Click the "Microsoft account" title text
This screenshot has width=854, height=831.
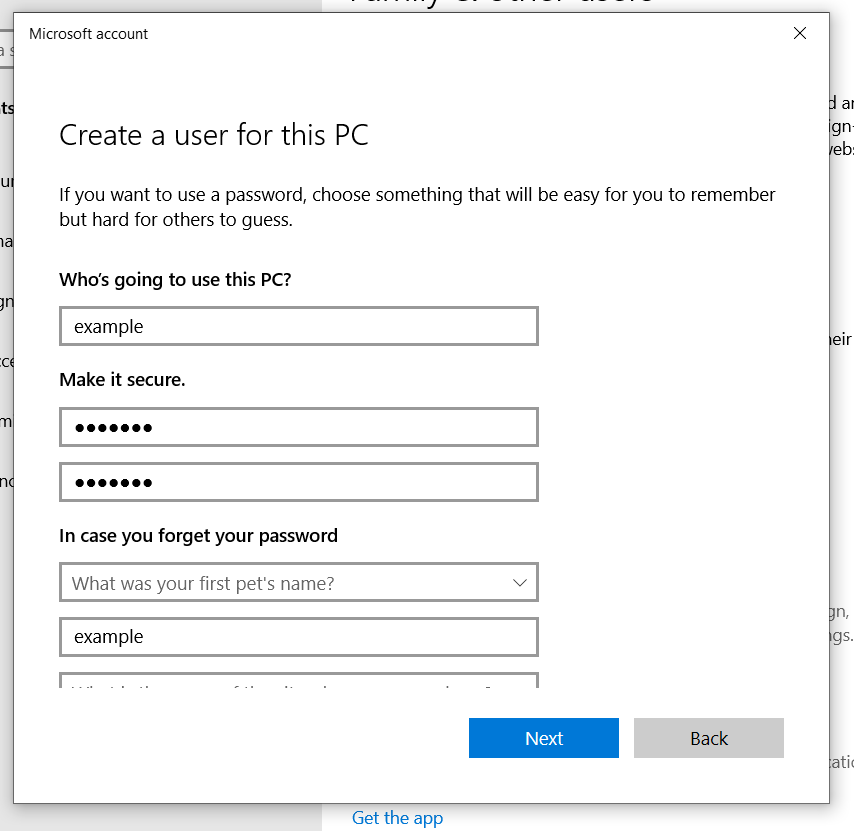[88, 34]
